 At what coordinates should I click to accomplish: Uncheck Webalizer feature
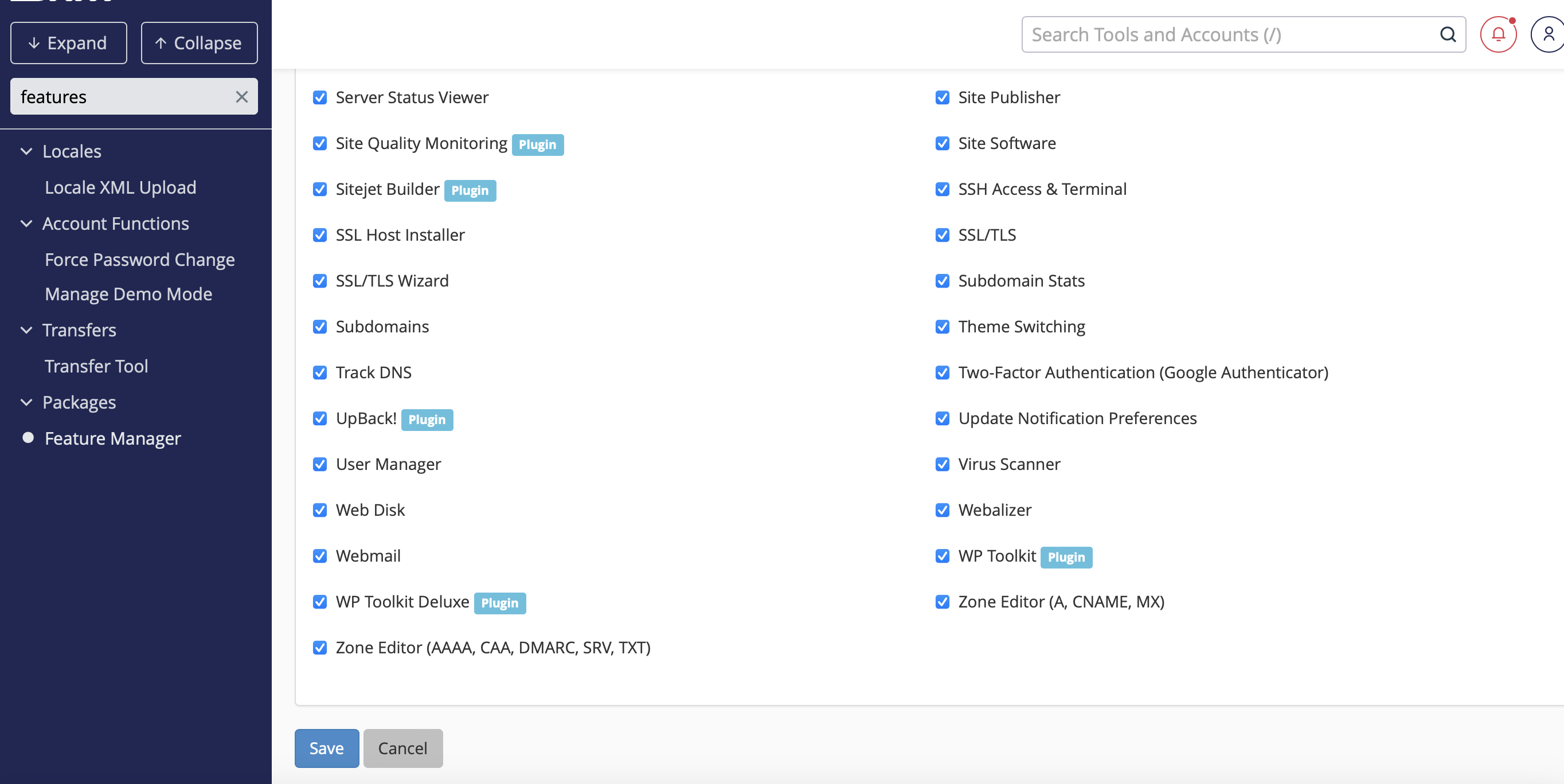[943, 510]
